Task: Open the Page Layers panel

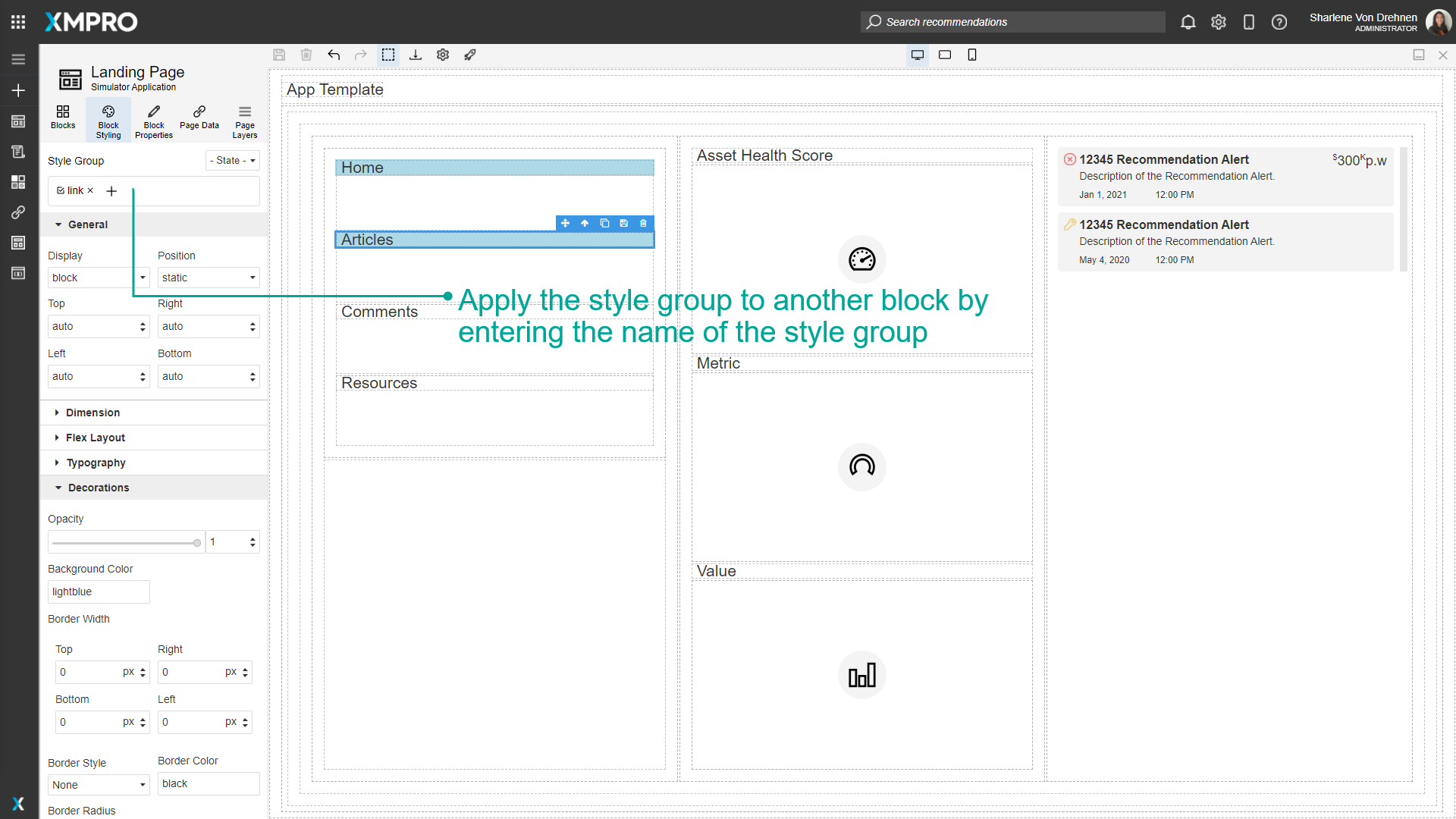Action: pos(244,120)
